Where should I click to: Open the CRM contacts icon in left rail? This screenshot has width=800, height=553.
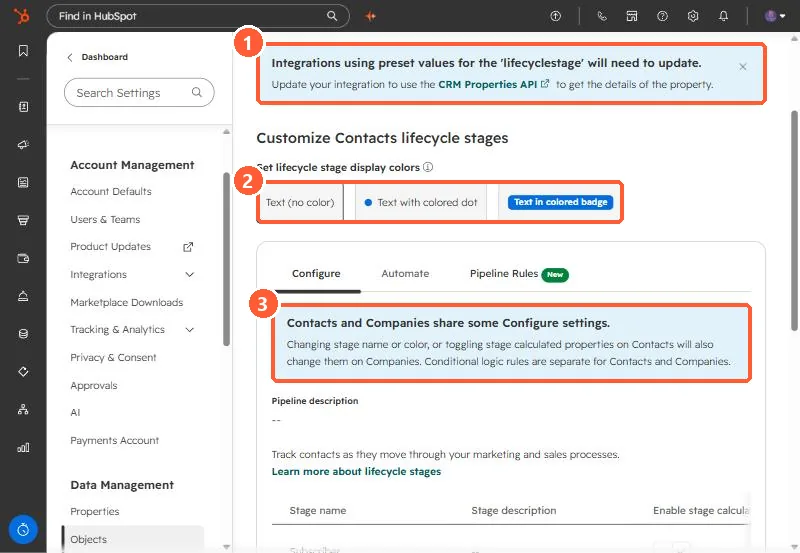coord(23,107)
